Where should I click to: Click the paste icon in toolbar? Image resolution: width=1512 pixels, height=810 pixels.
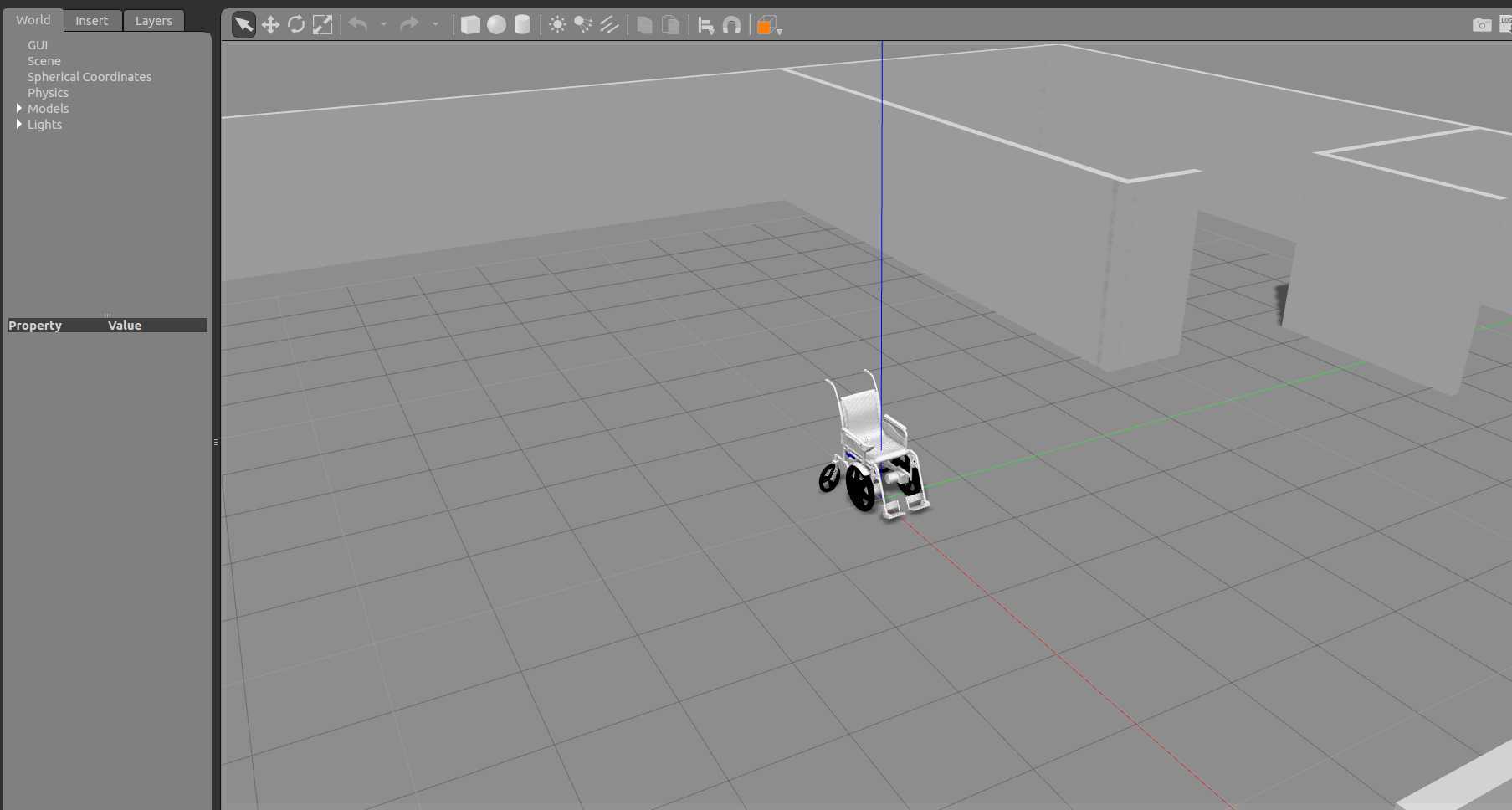pos(670,25)
